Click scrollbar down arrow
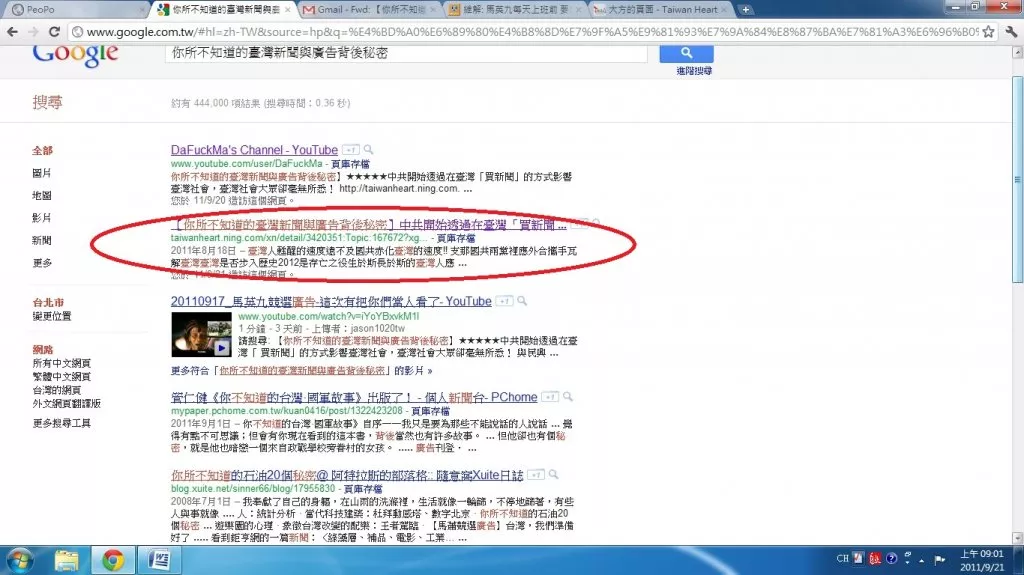 click(1017, 538)
